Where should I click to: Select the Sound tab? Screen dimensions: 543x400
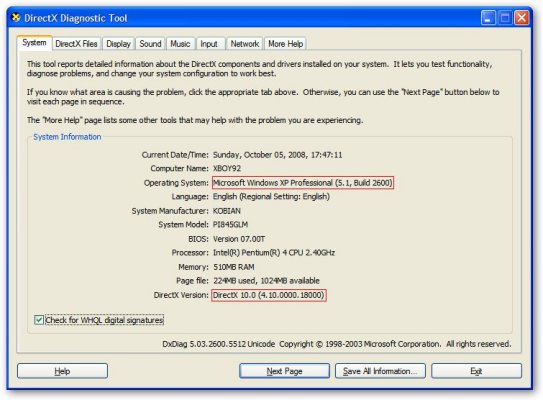[150, 44]
